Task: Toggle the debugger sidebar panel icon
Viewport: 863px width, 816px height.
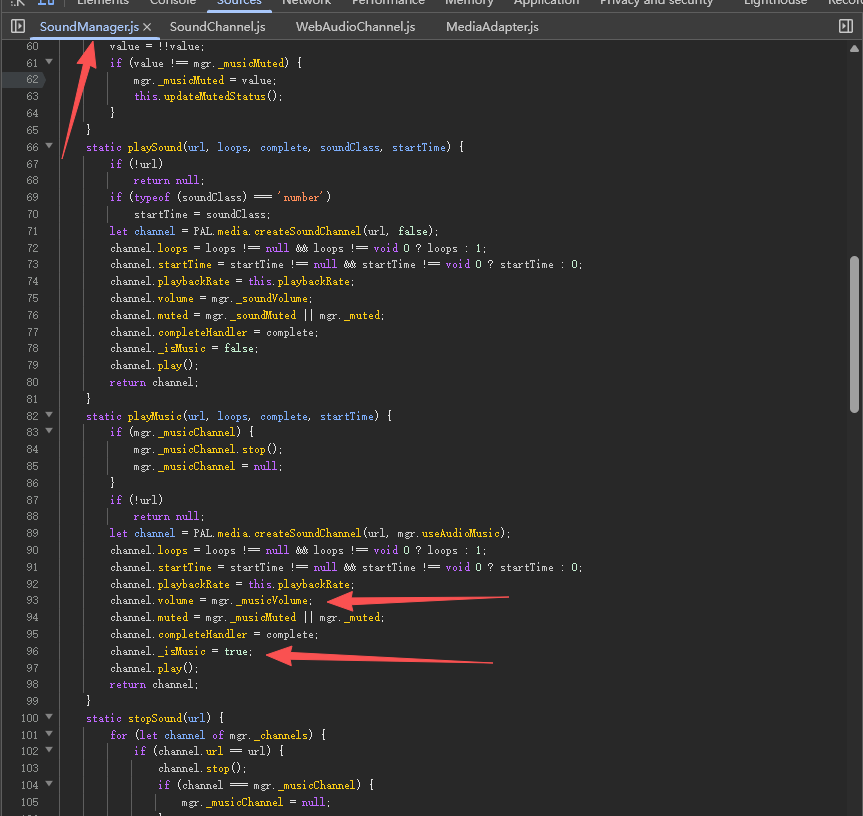Action: [x=845, y=26]
